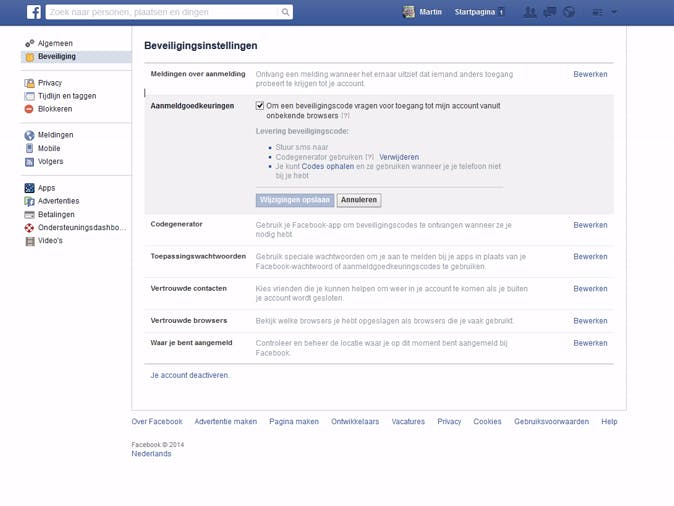Click Bewerken for Codegenerator
The height and width of the screenshot is (506, 674).
(590, 225)
